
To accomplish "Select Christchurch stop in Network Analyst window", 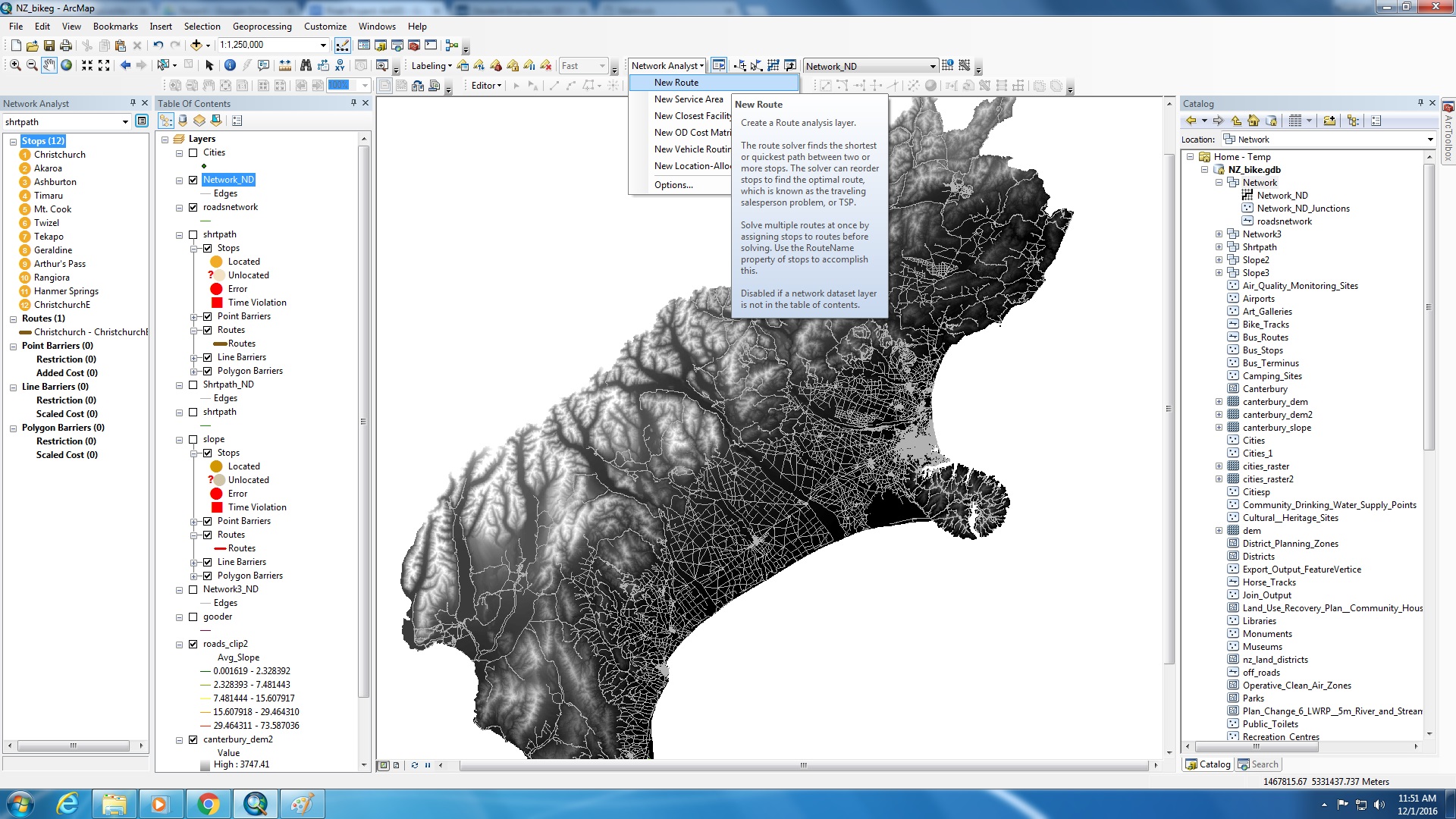I will click(x=60, y=155).
